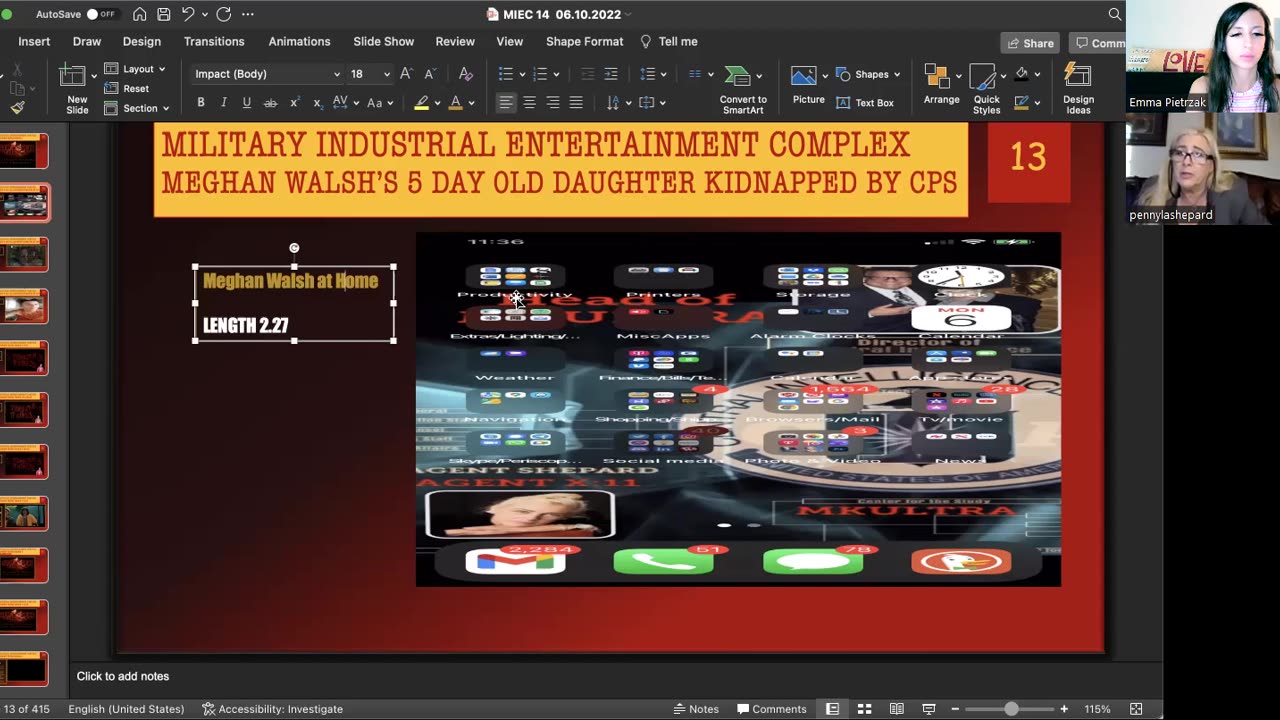This screenshot has width=1280, height=720.
Task: Save the presentation with the disk icon
Action: click(163, 14)
